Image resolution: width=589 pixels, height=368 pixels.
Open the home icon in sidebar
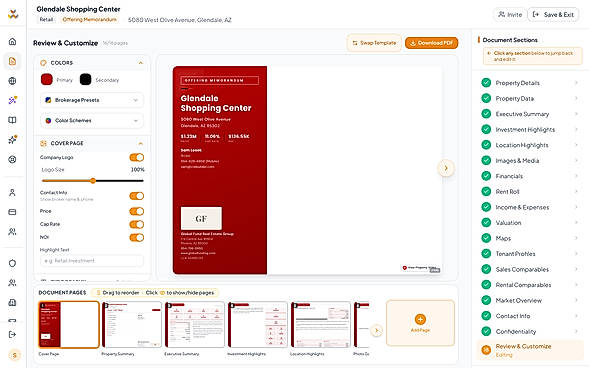[12, 41]
